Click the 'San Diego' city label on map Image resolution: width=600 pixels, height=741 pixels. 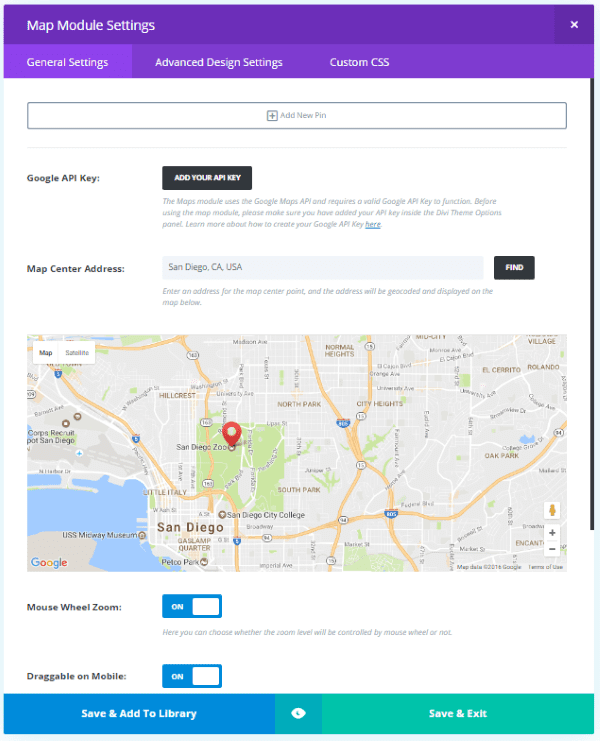(x=190, y=527)
